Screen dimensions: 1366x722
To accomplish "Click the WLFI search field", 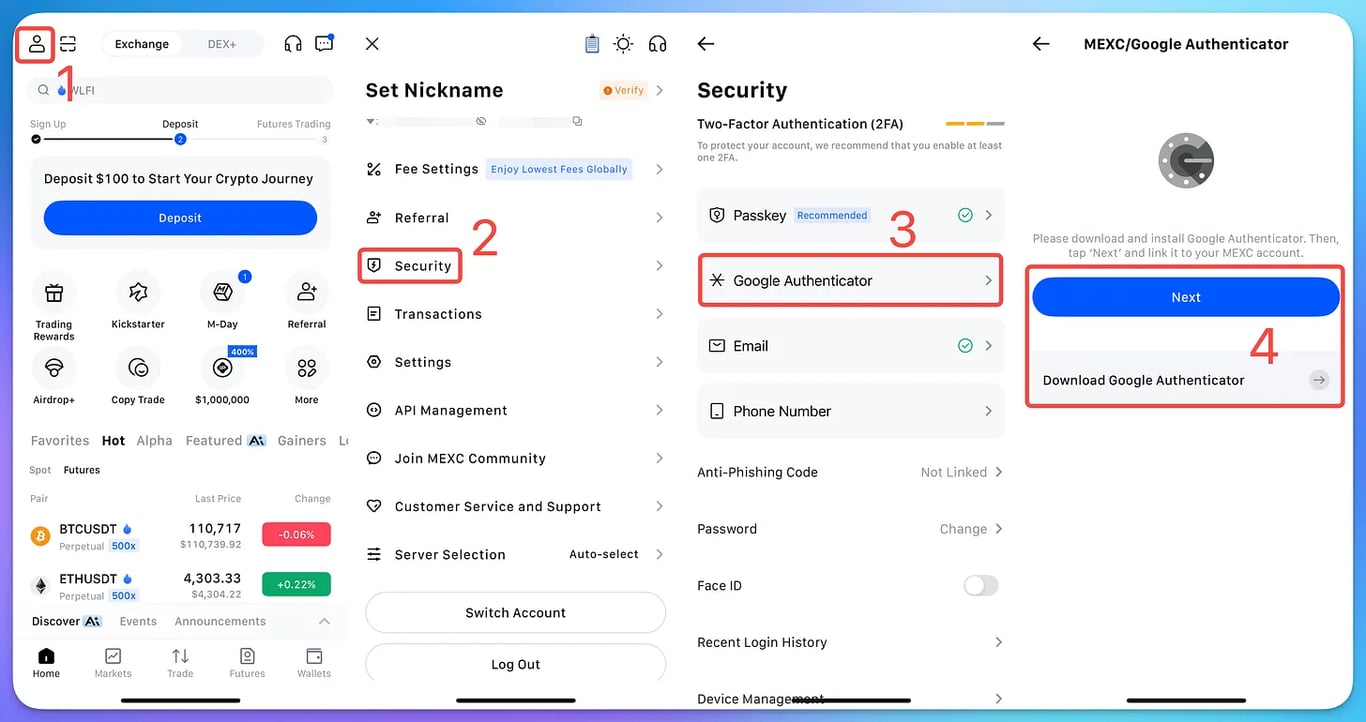I will 180,90.
